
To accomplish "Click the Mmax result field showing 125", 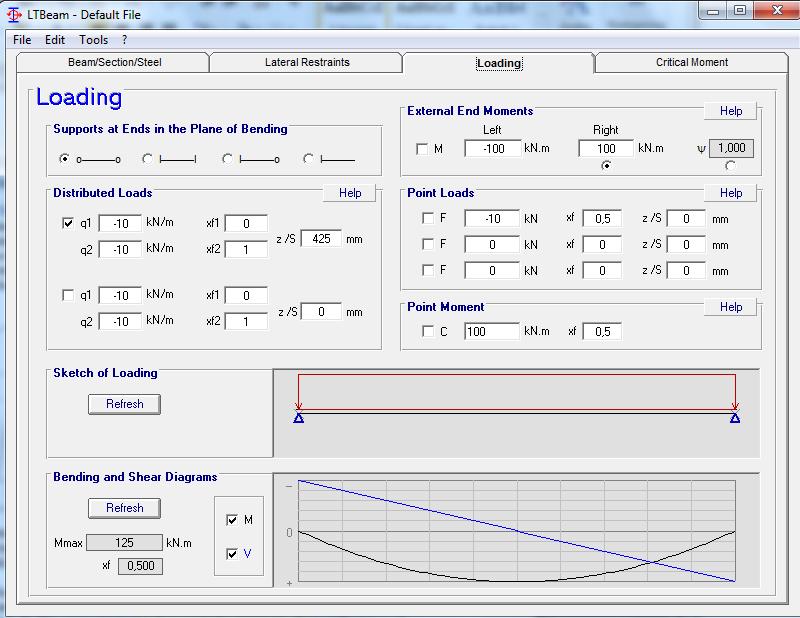I will click(x=124, y=543).
